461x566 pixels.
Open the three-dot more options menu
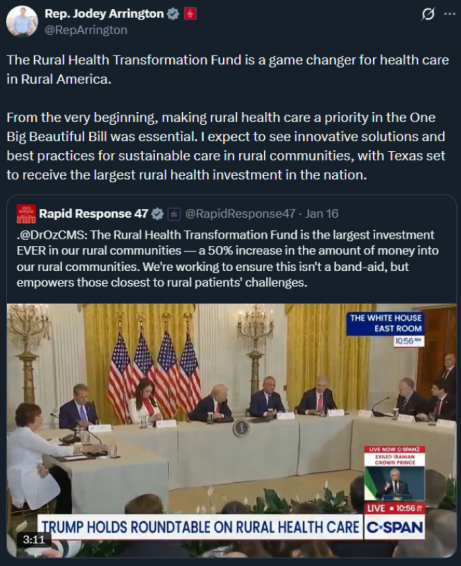click(449, 14)
